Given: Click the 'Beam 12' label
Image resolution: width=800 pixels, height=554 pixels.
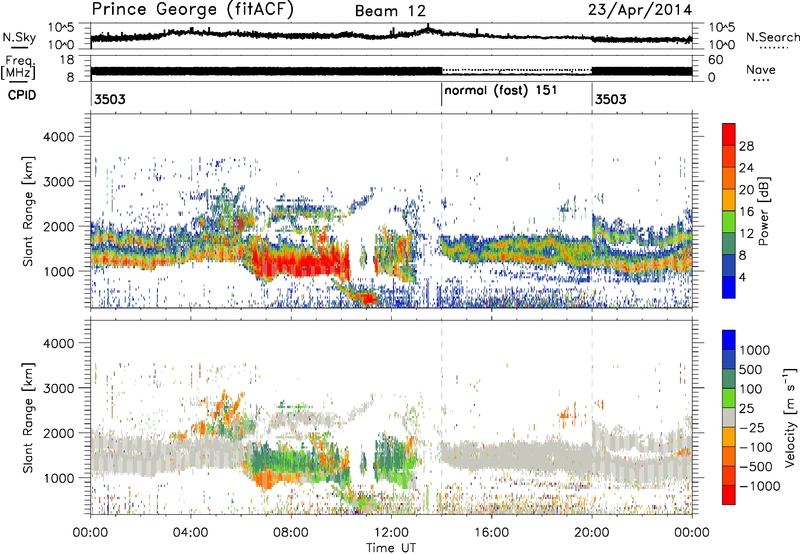Looking at the screenshot, I should [390, 11].
